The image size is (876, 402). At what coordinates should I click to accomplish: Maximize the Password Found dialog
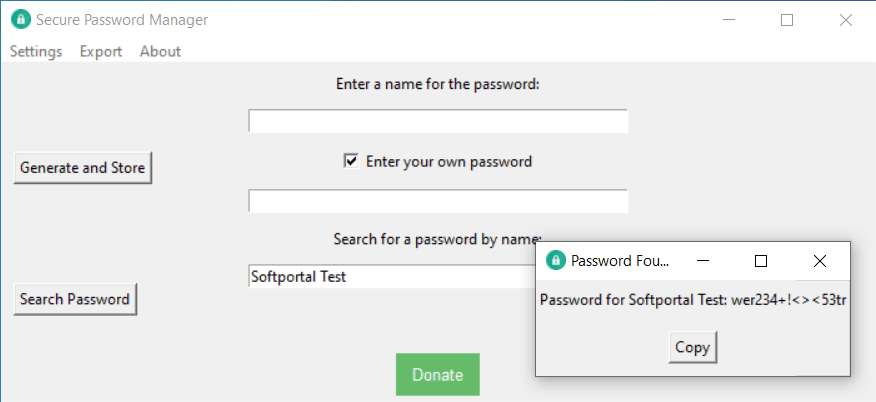pos(761,261)
